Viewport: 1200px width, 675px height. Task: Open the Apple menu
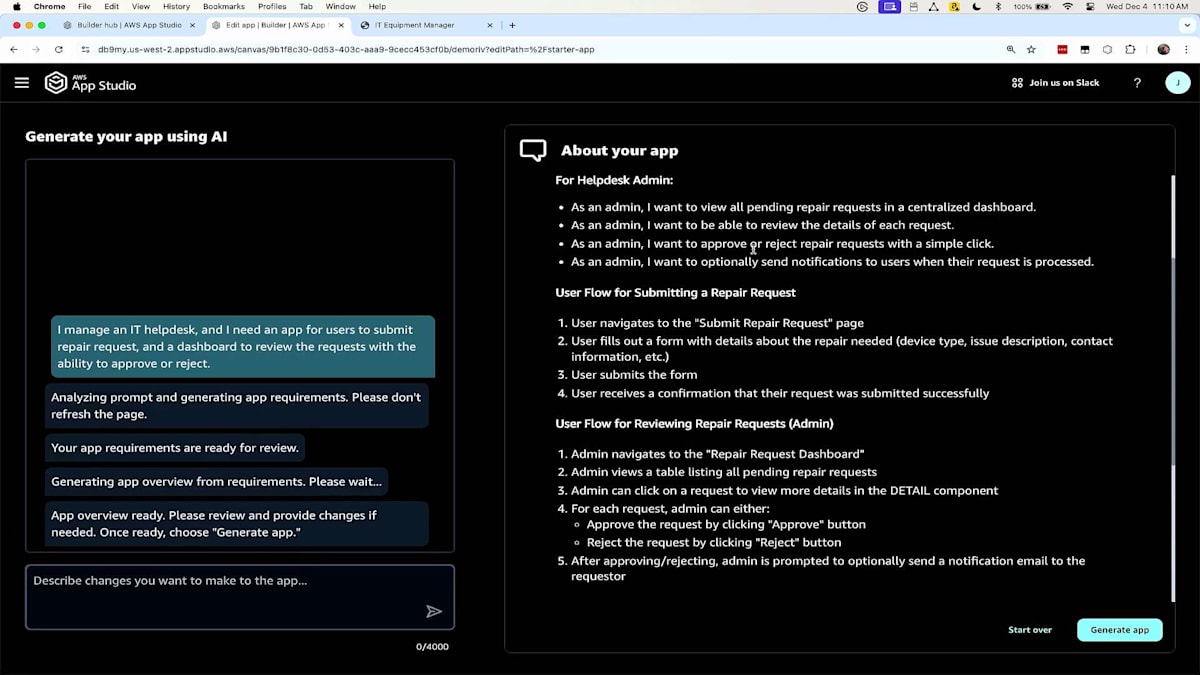[17, 6]
